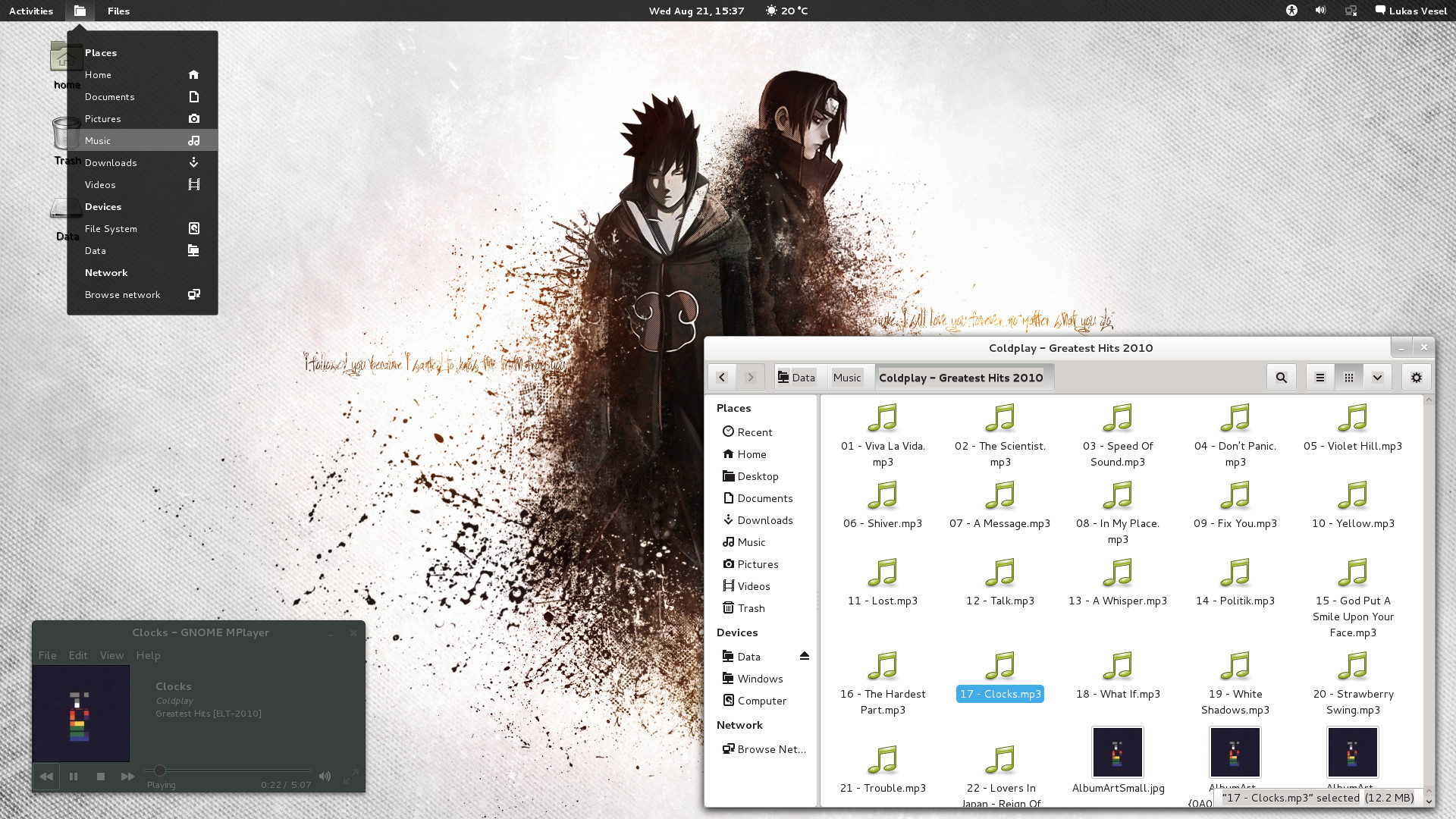Viewport: 1456px width, 819px height.
Task: Open Computer in the Files sidebar
Action: click(761, 700)
